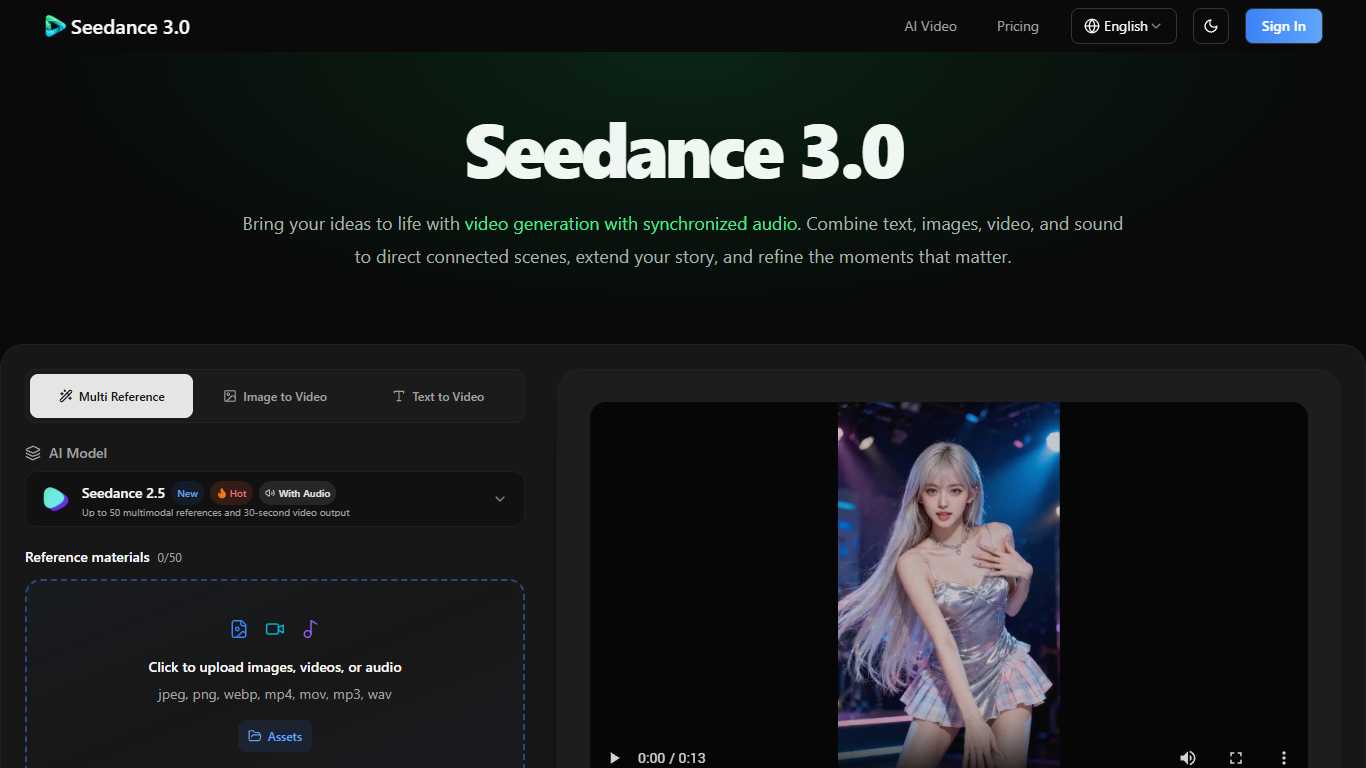
Task: Click the With Audio badge
Action: (x=297, y=493)
